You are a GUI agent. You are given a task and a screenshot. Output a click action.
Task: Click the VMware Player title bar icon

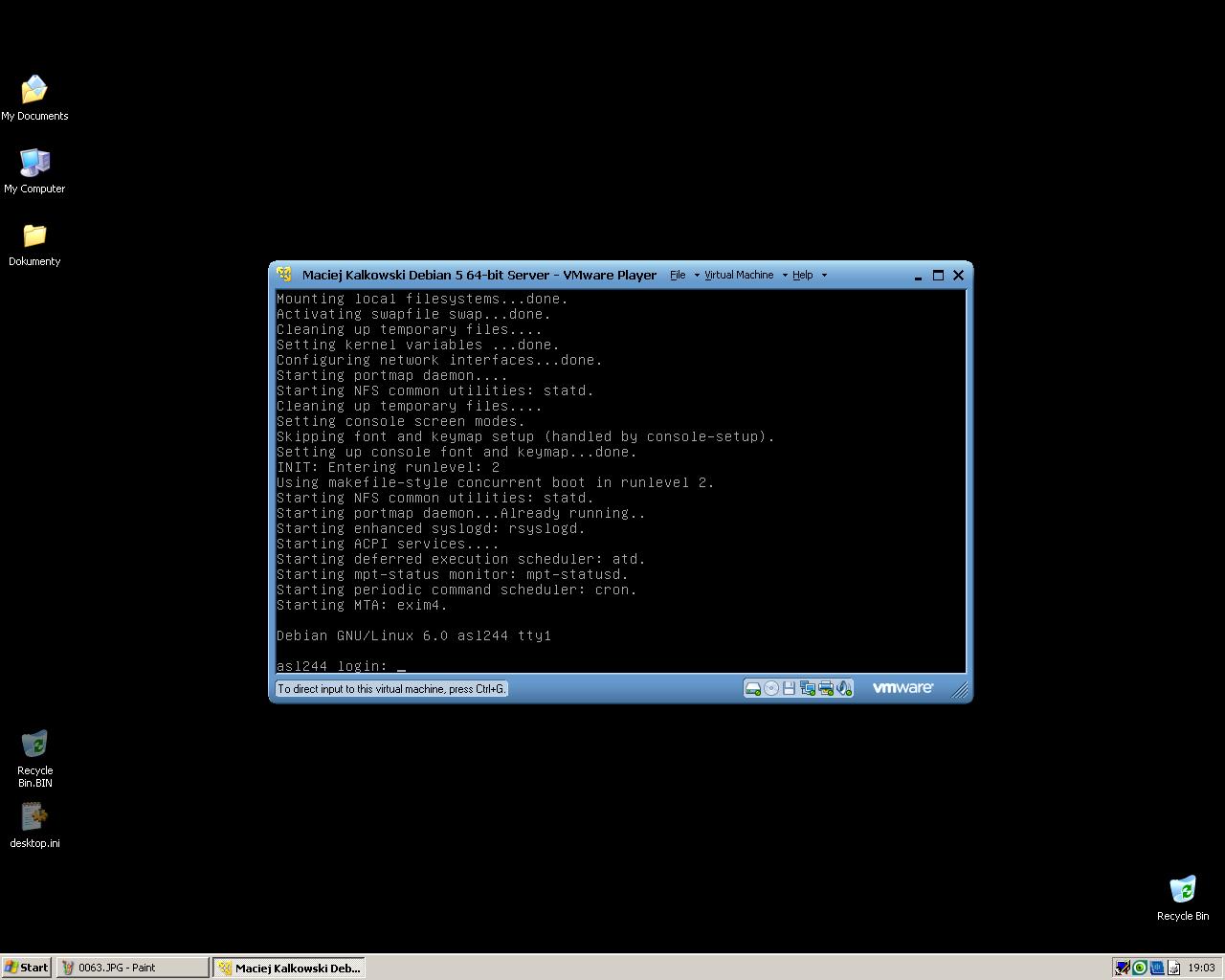(x=284, y=275)
